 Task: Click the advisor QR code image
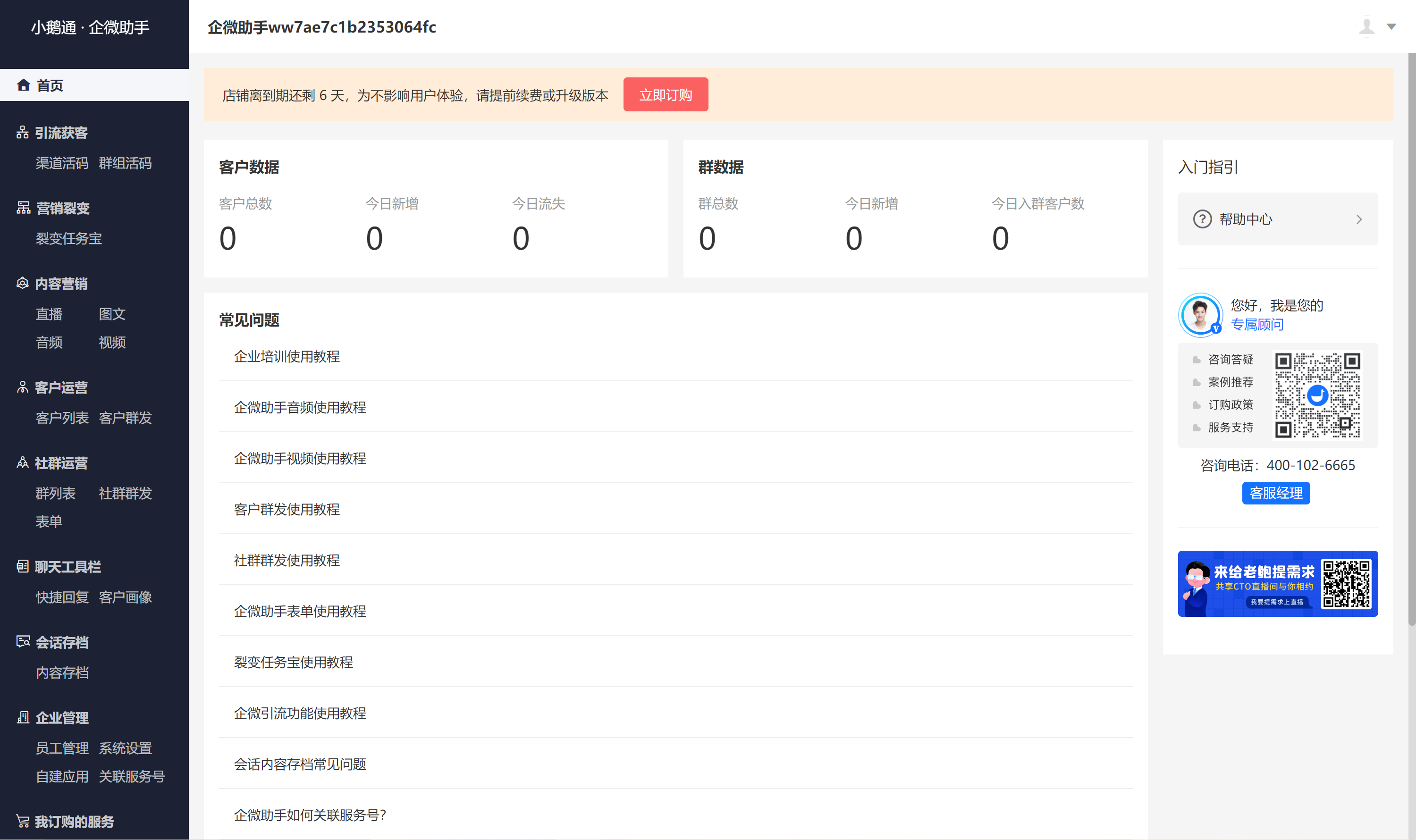1317,395
